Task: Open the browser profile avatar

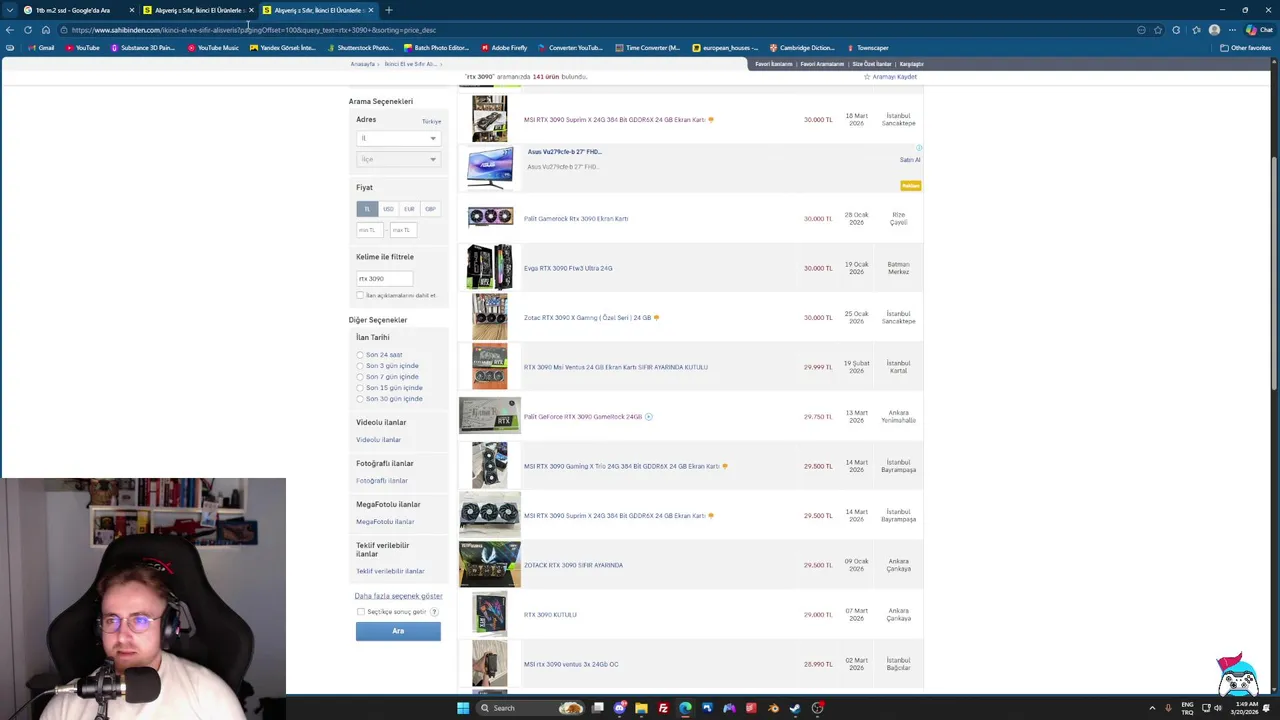Action: click(1214, 30)
